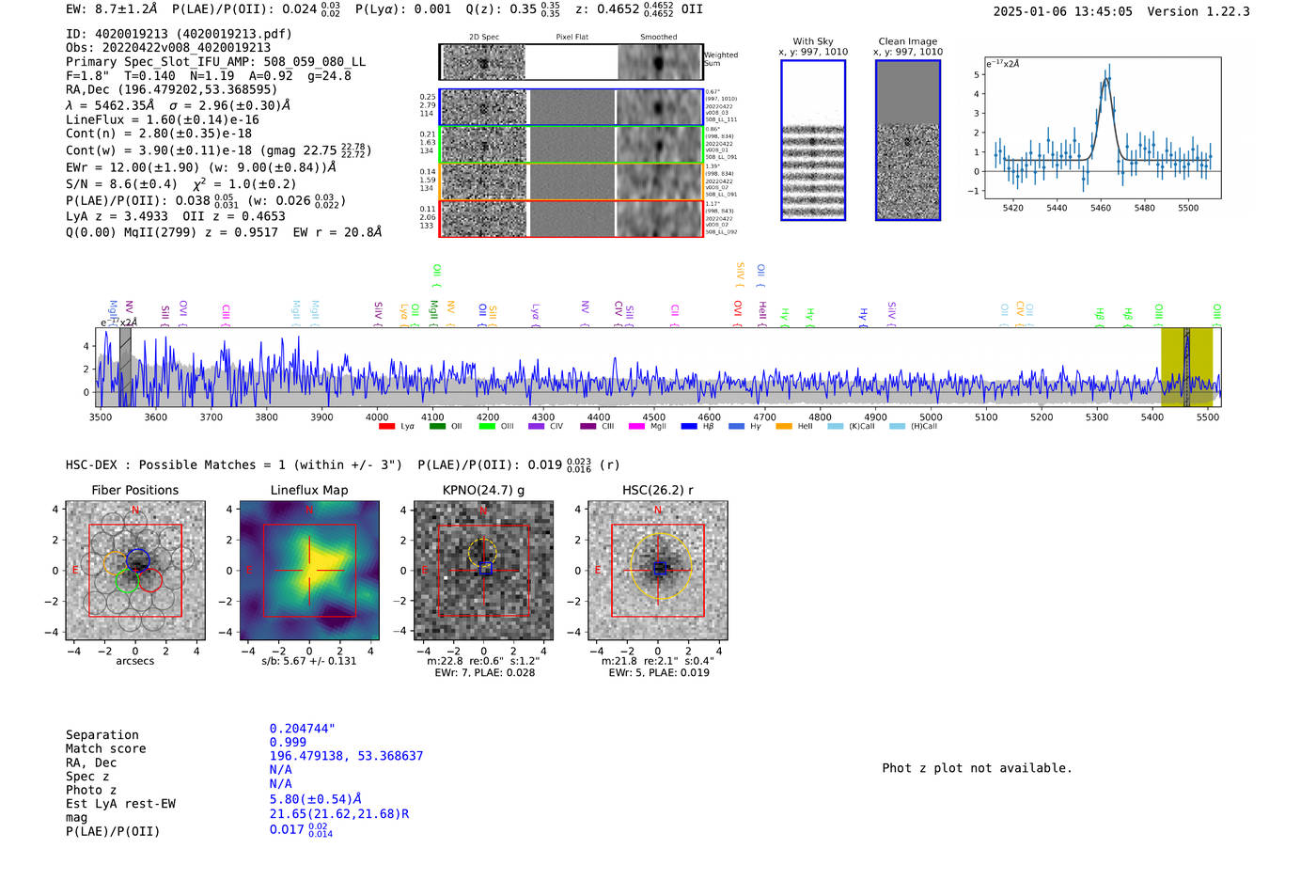Click the Est LyA rest-EW value 5.80(±0.54)Å
Viewport: 1316px width, 896px height.
316,799
